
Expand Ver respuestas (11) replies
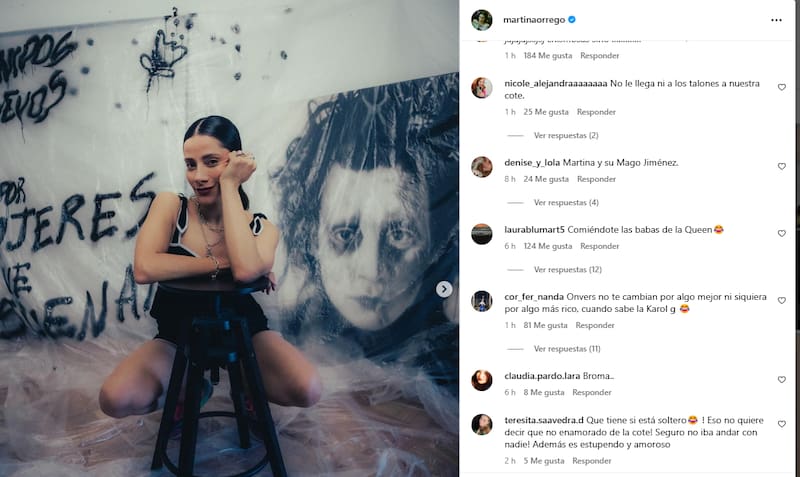567,349
